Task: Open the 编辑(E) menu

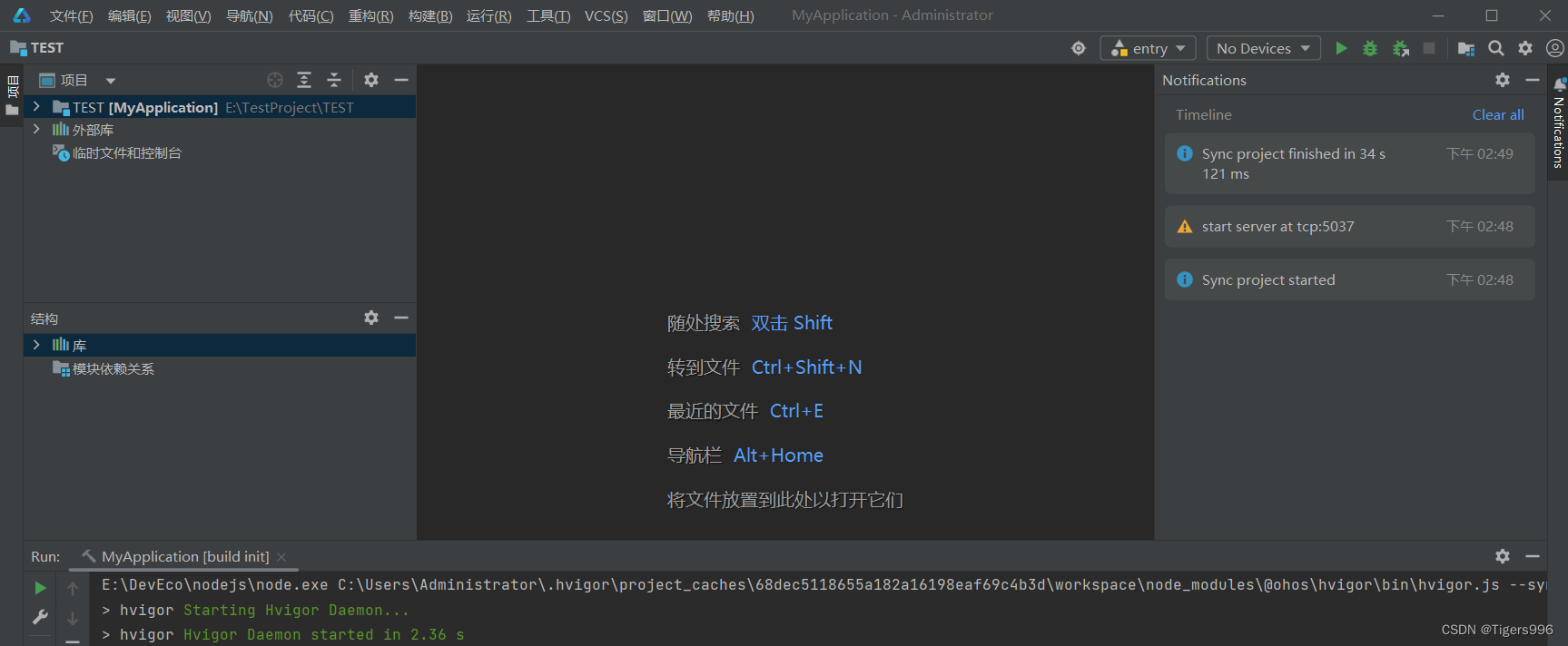Action: click(x=130, y=15)
